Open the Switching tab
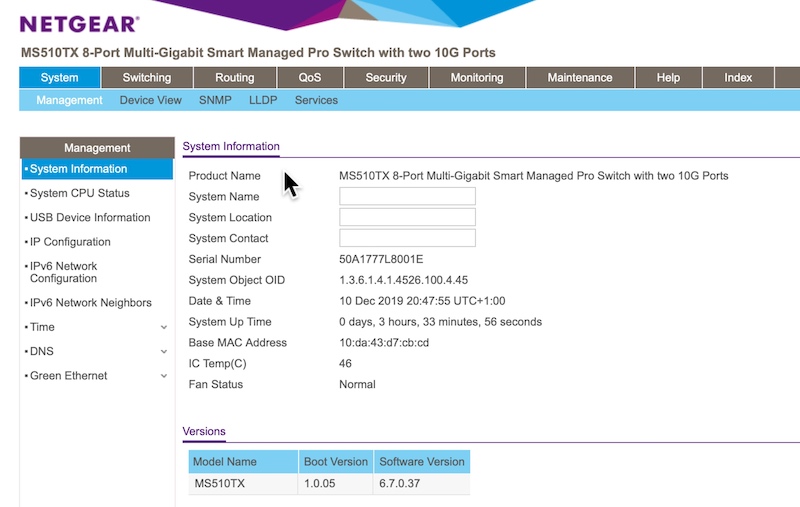Screen dimensions: 800x507 (147, 78)
